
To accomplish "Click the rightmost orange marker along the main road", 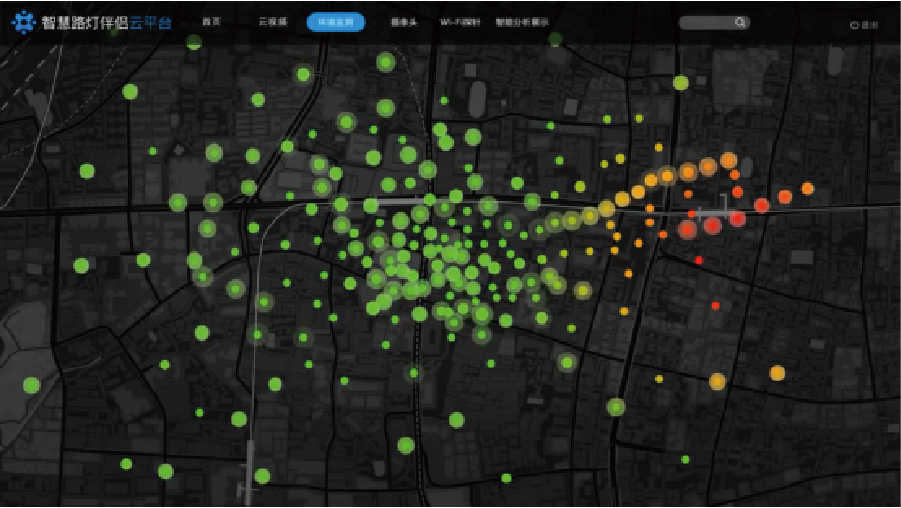I will (807, 188).
